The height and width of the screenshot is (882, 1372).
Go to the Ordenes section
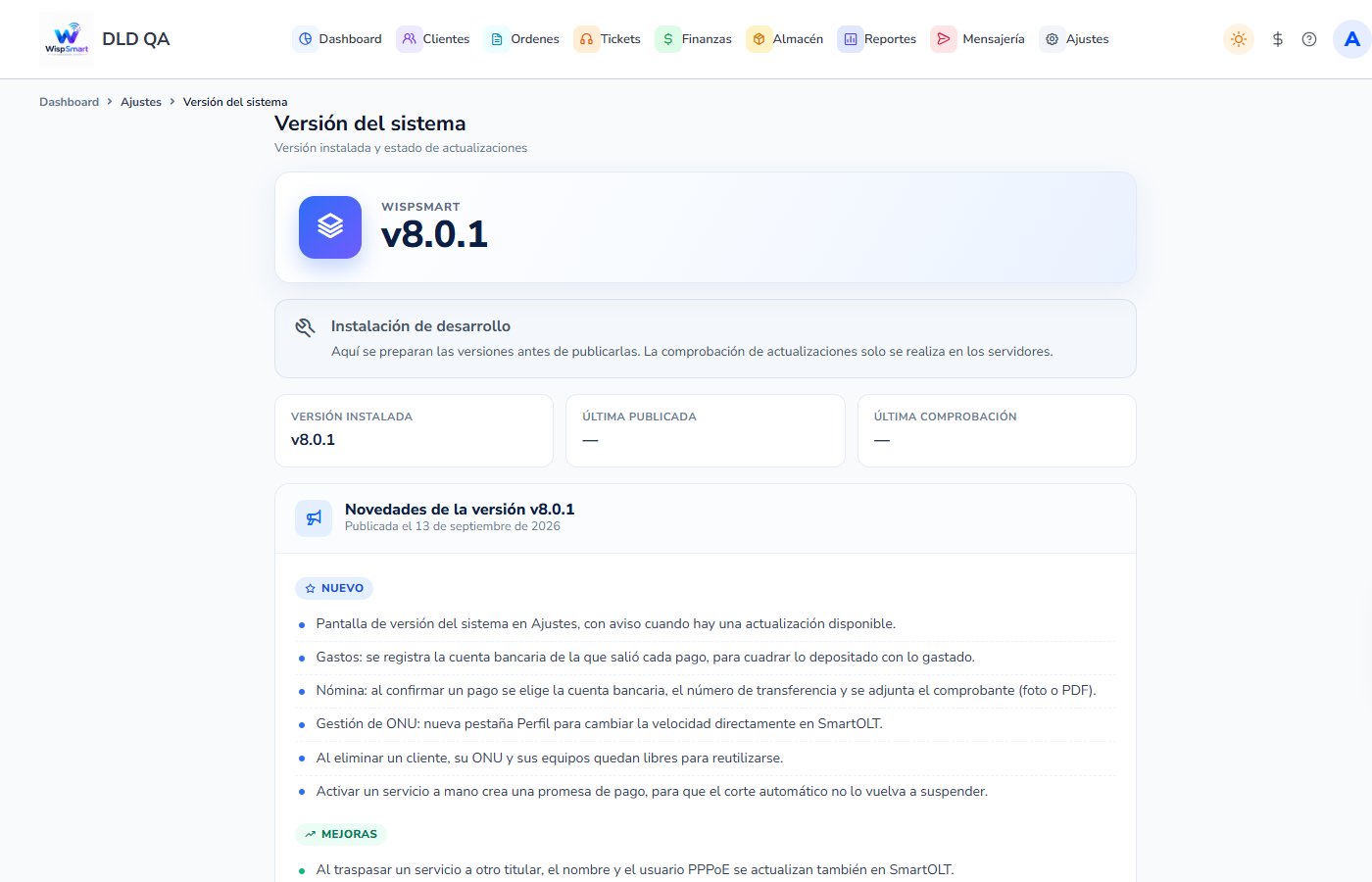click(522, 39)
